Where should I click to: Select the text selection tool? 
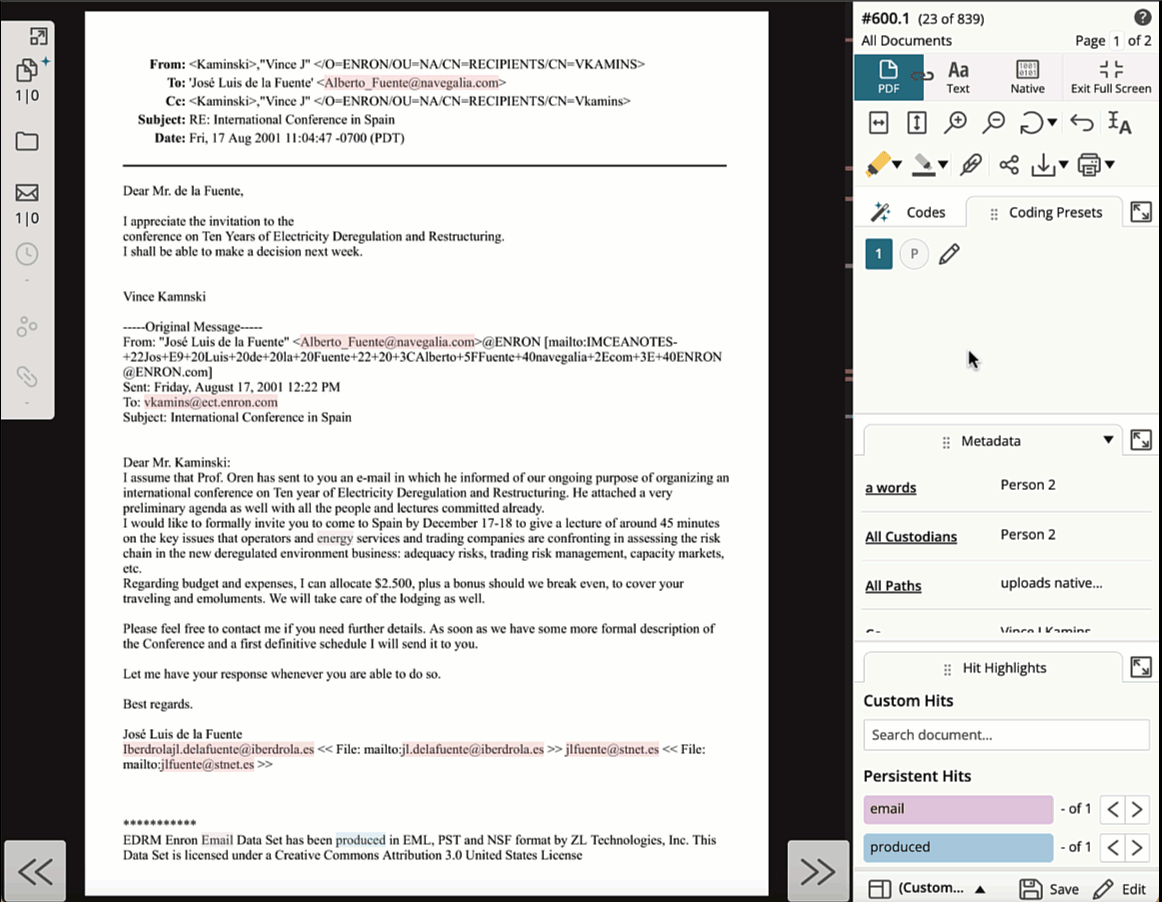coord(1119,123)
